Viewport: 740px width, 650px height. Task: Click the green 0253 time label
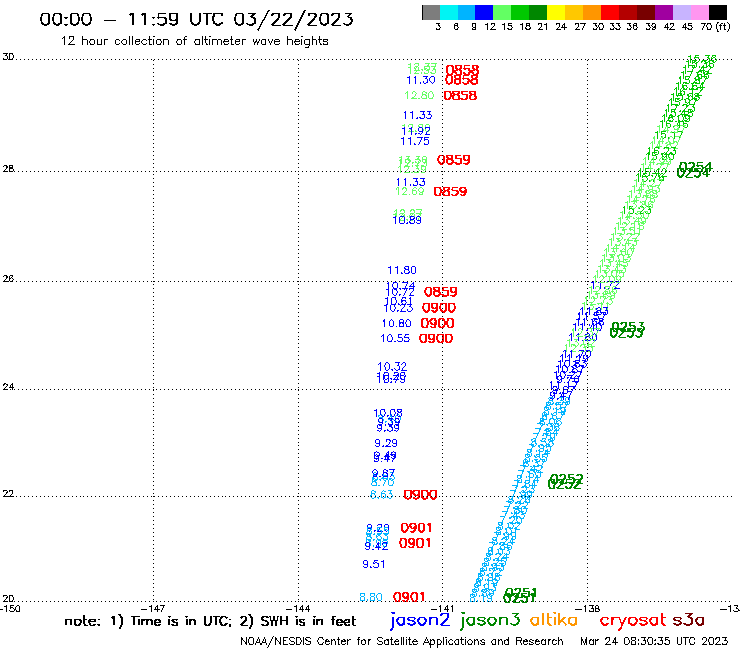[x=627, y=330]
